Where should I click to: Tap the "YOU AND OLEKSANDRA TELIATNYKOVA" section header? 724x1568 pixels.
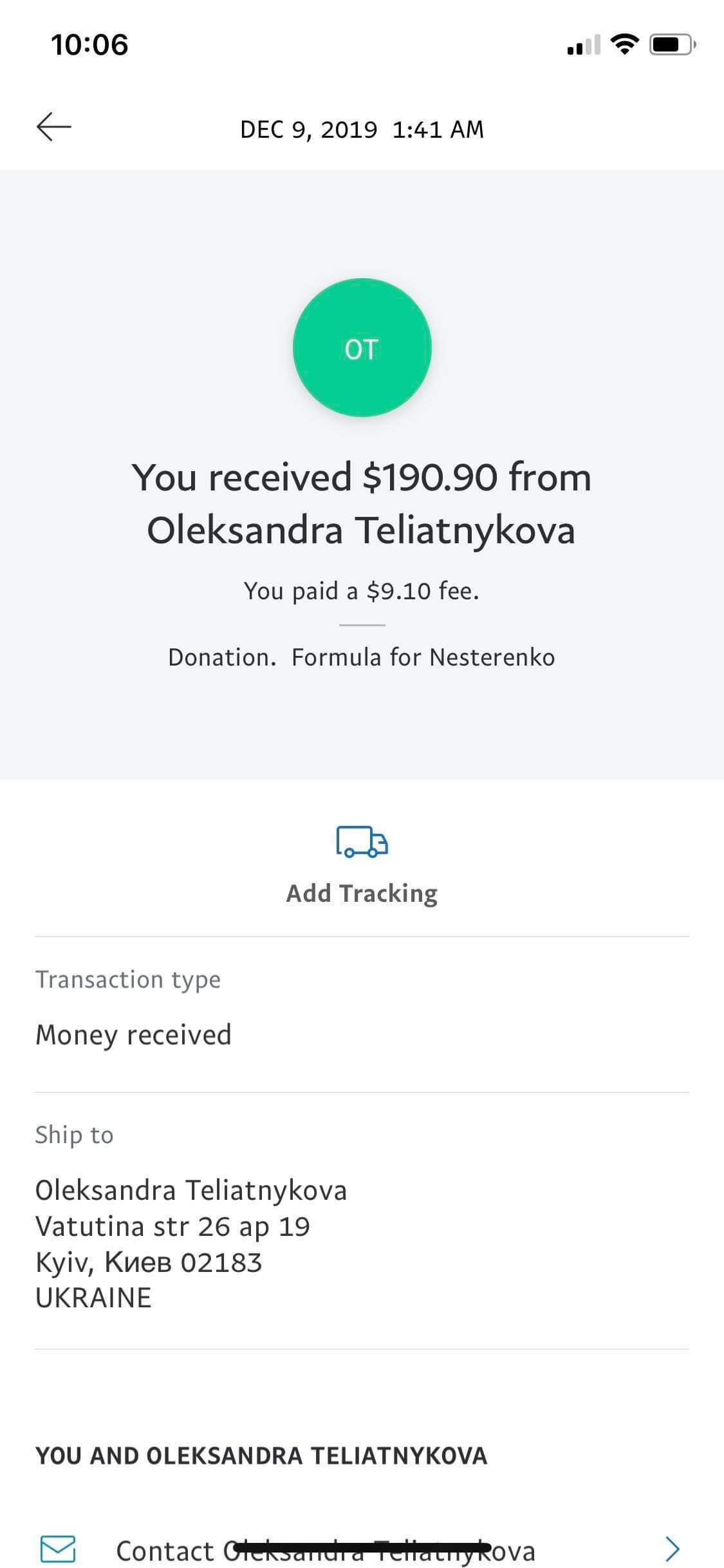261,1455
